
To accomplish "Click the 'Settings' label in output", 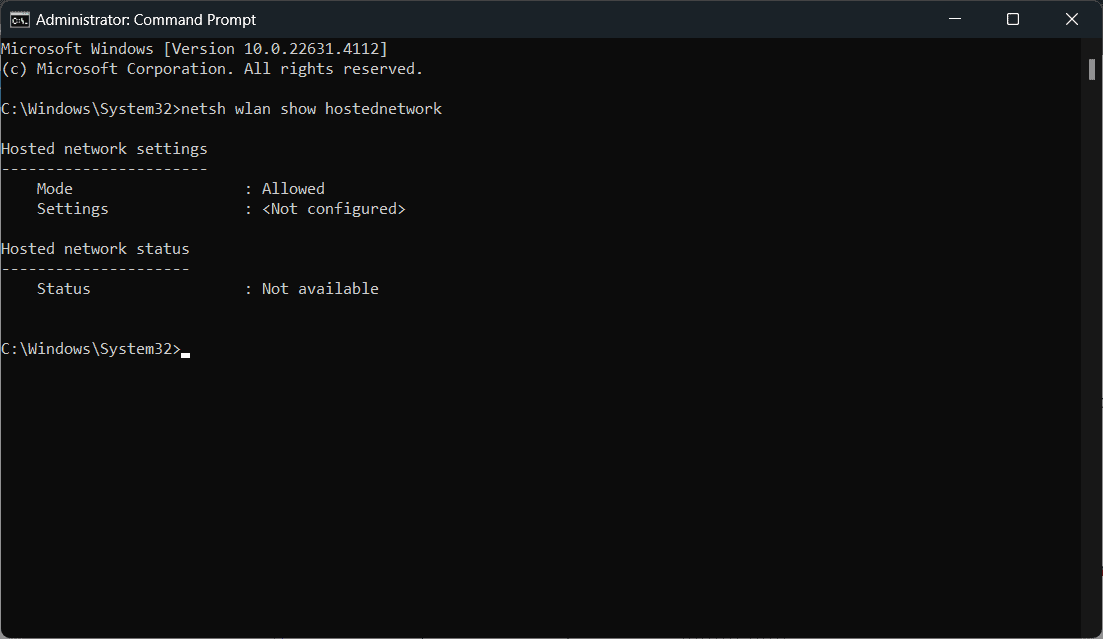I will [x=72, y=209].
